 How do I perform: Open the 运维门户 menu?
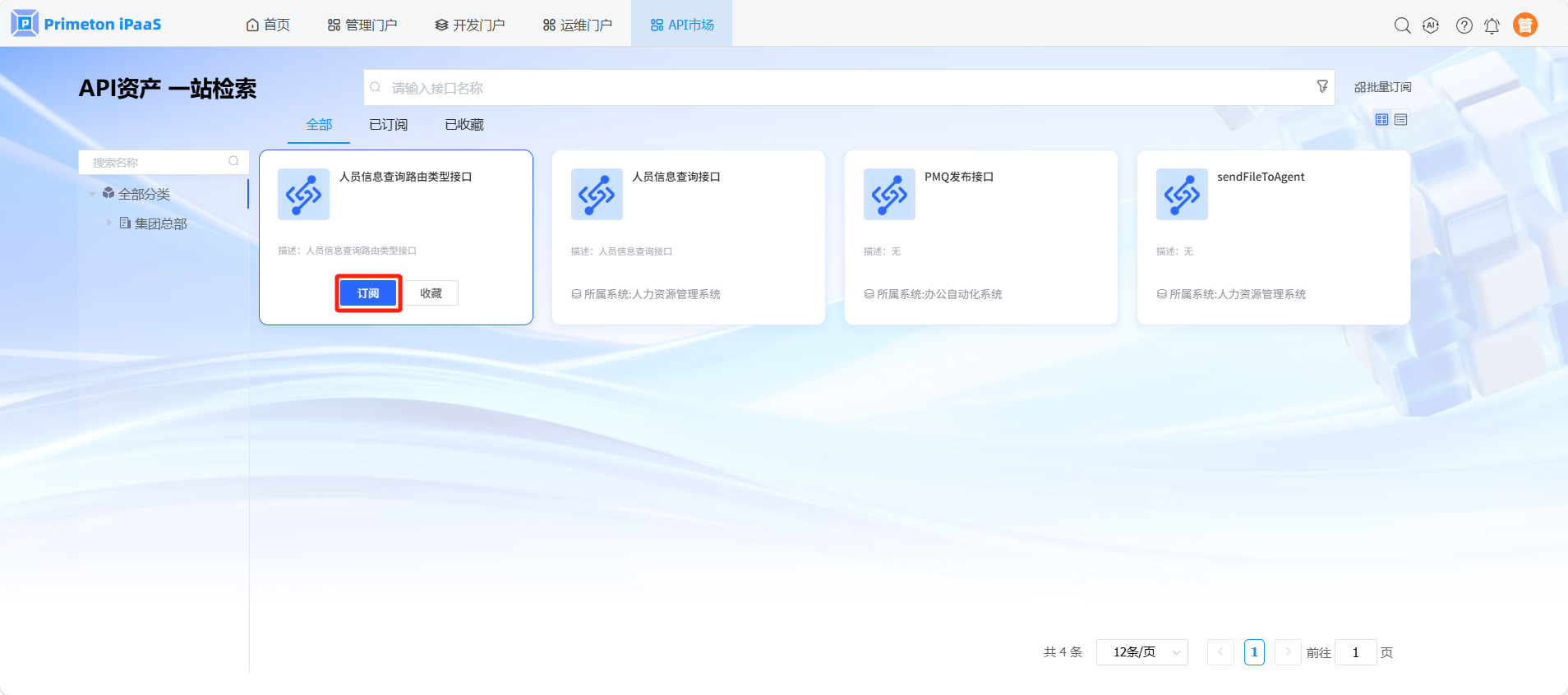[x=577, y=25]
